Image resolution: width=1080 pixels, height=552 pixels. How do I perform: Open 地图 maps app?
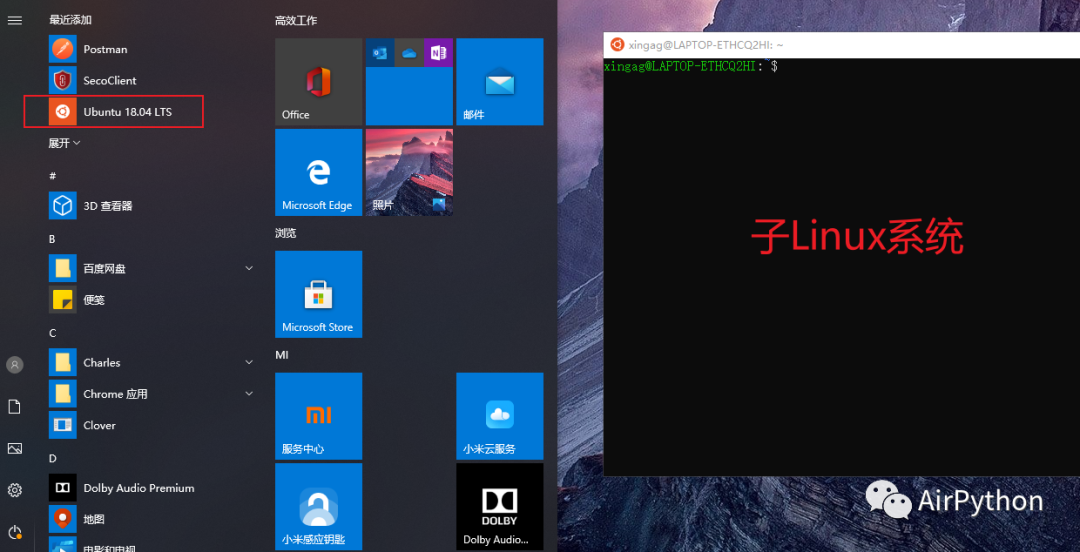pyautogui.click(x=153, y=519)
